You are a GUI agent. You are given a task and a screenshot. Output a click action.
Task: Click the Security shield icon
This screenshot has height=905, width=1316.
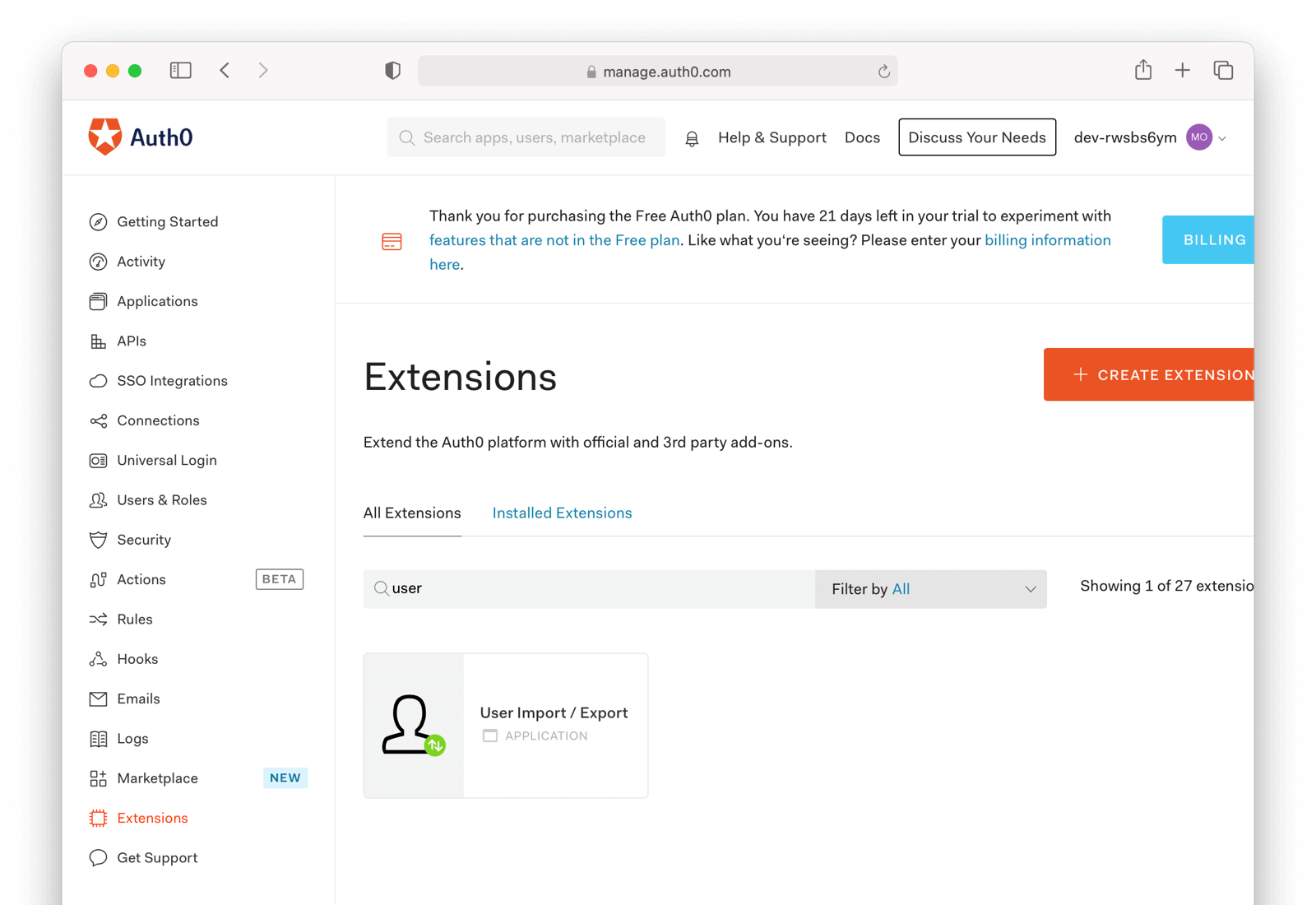click(x=98, y=540)
